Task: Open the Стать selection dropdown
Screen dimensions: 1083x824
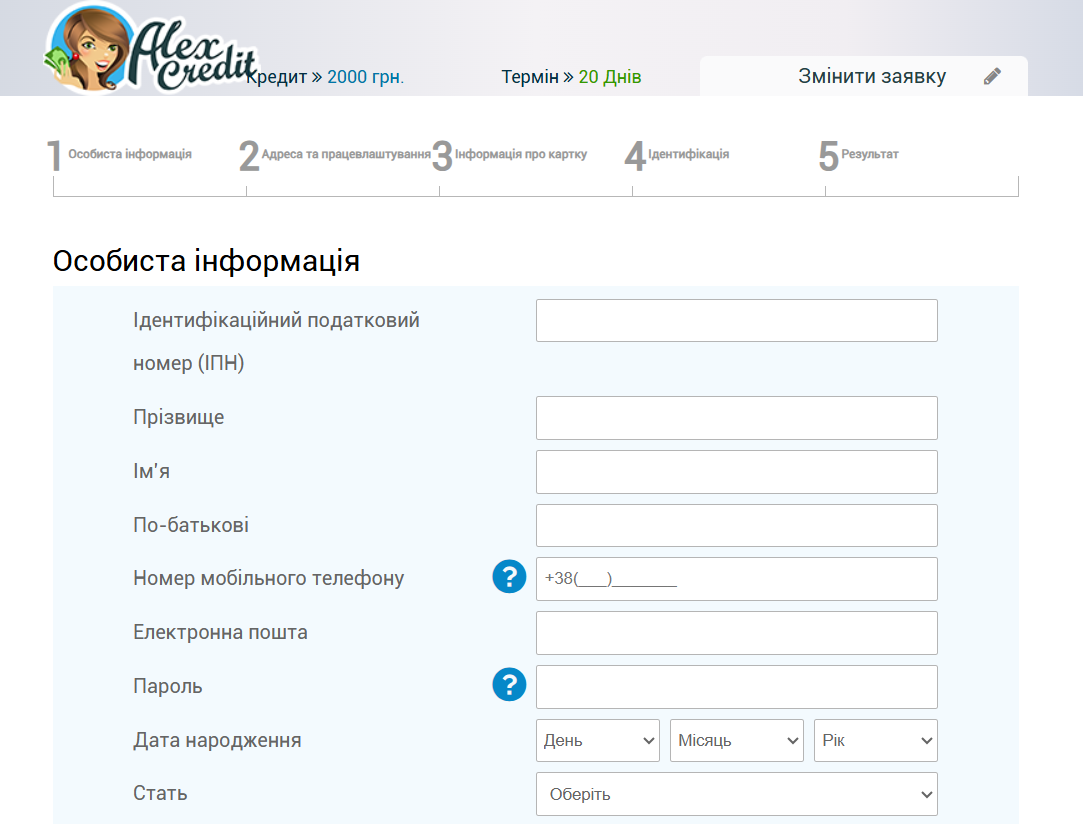Action: coord(736,793)
